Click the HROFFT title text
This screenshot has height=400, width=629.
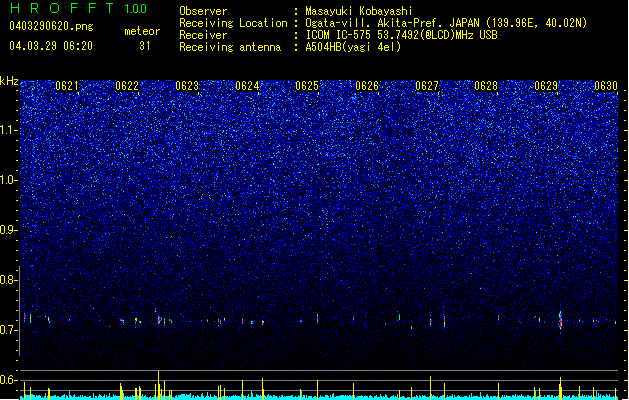point(62,8)
